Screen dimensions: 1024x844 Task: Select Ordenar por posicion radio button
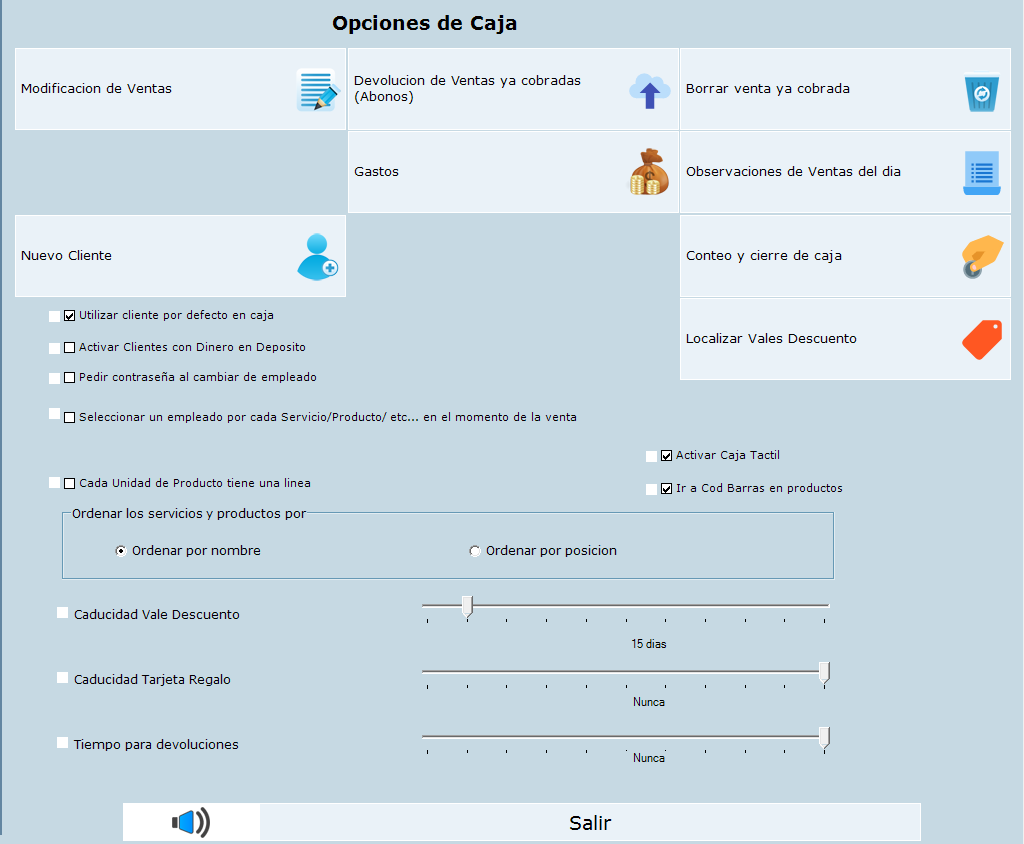click(x=475, y=551)
